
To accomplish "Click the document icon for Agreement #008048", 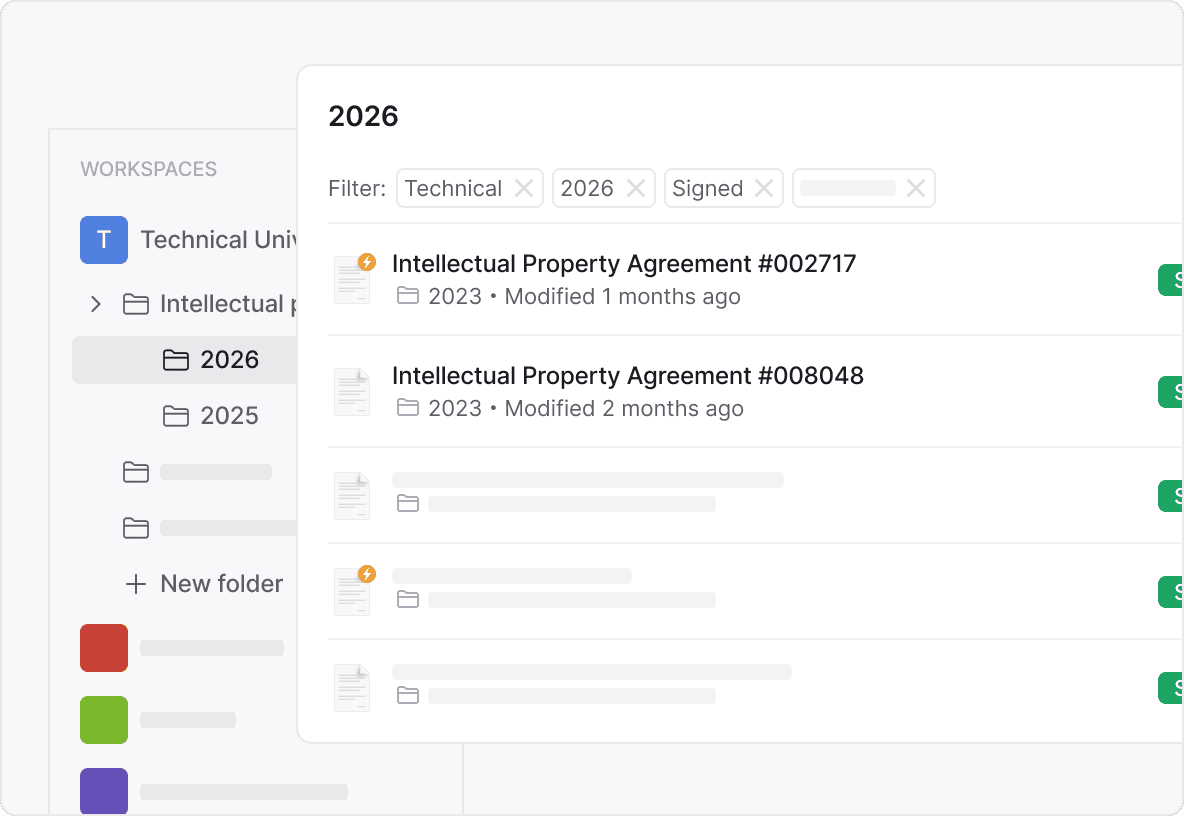I will 352,392.
